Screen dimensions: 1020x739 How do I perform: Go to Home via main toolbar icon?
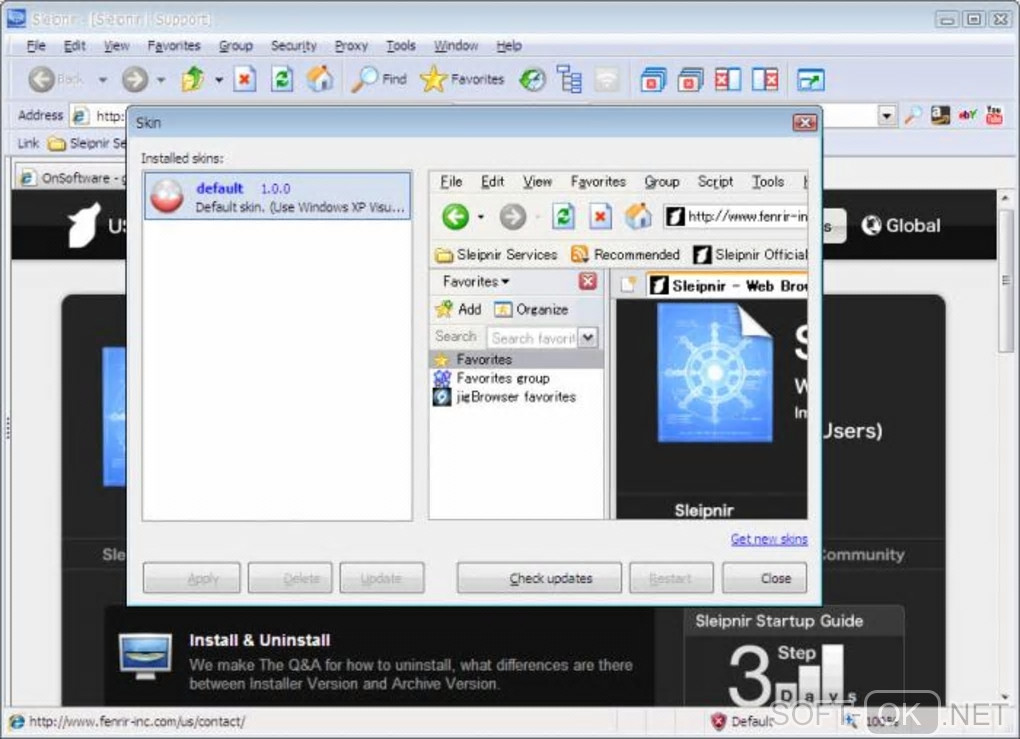click(x=319, y=79)
